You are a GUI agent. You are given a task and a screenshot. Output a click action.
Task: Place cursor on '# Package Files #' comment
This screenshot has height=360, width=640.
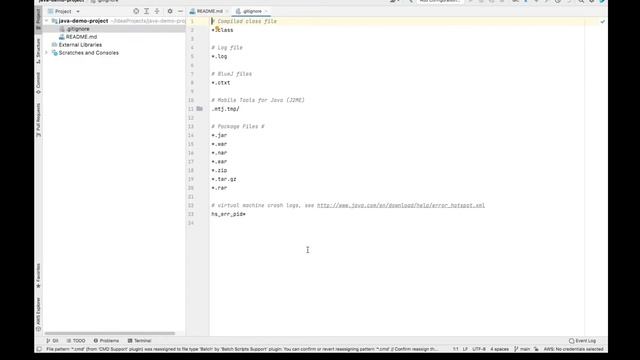(238, 127)
